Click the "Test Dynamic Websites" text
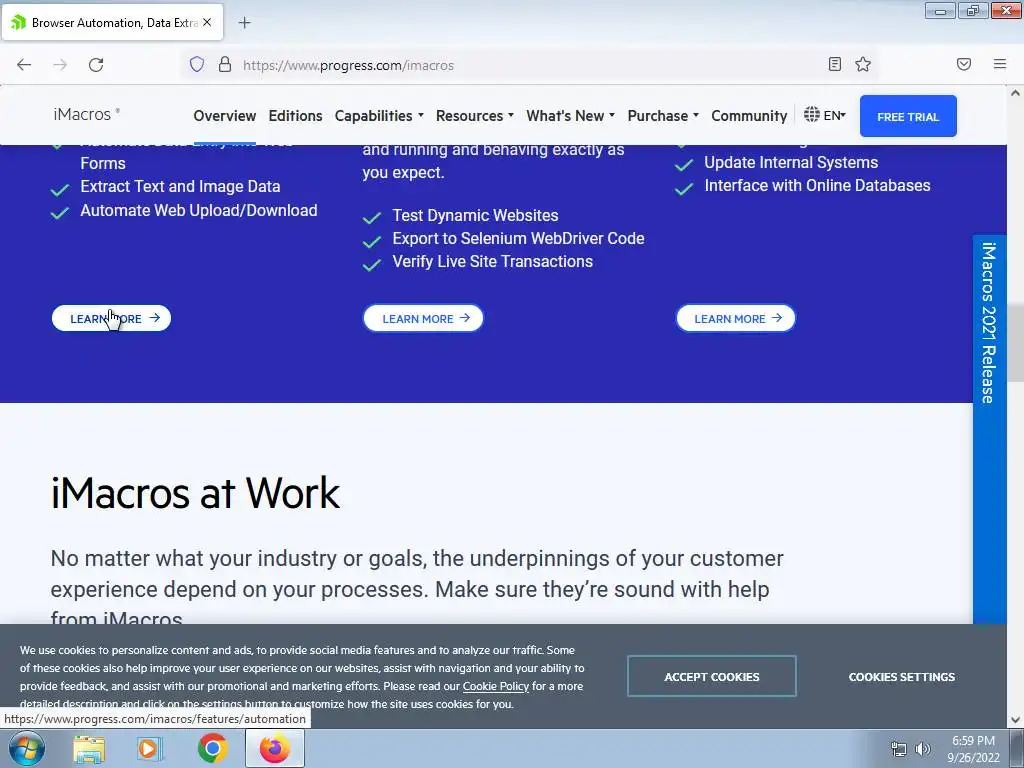Viewport: 1024px width, 768px height. (475, 216)
